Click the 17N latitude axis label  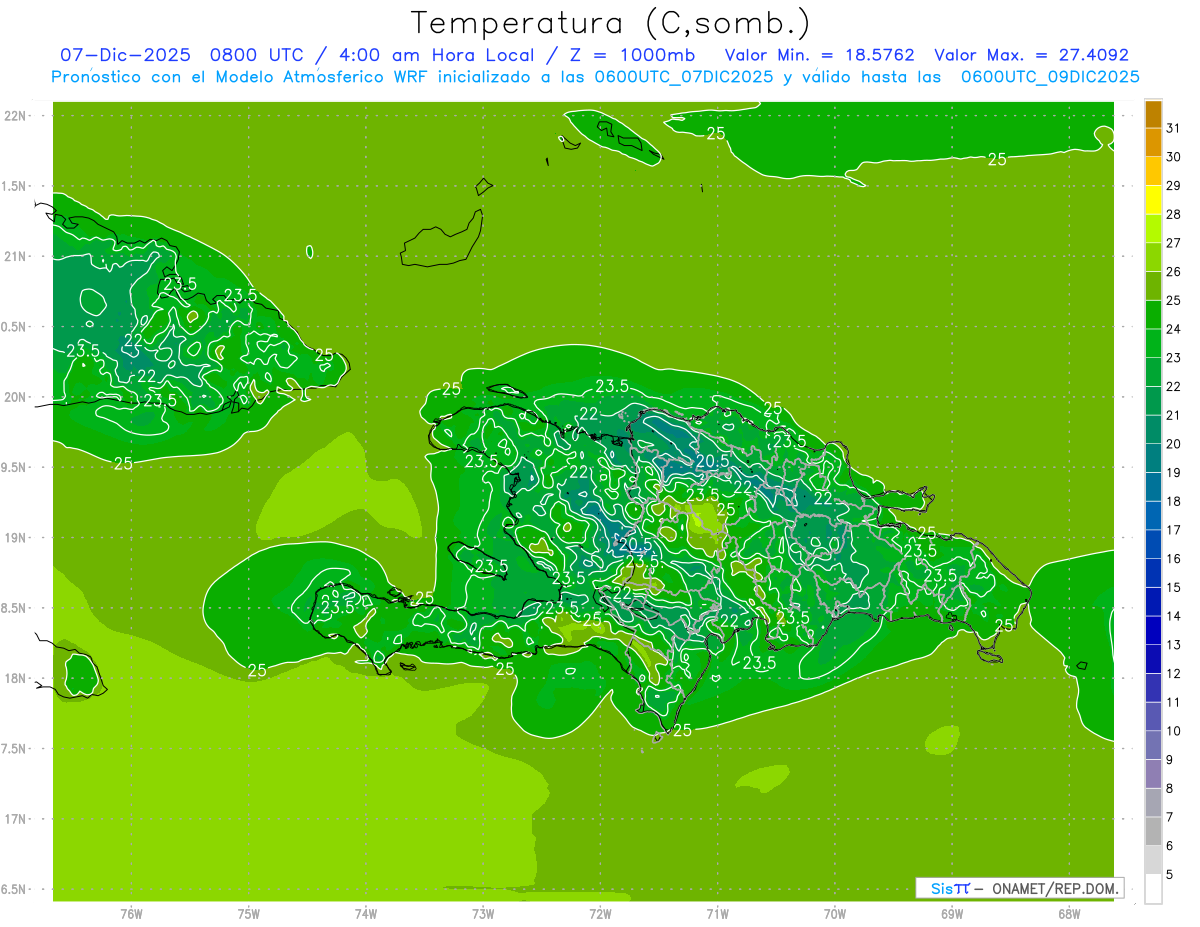[15, 819]
